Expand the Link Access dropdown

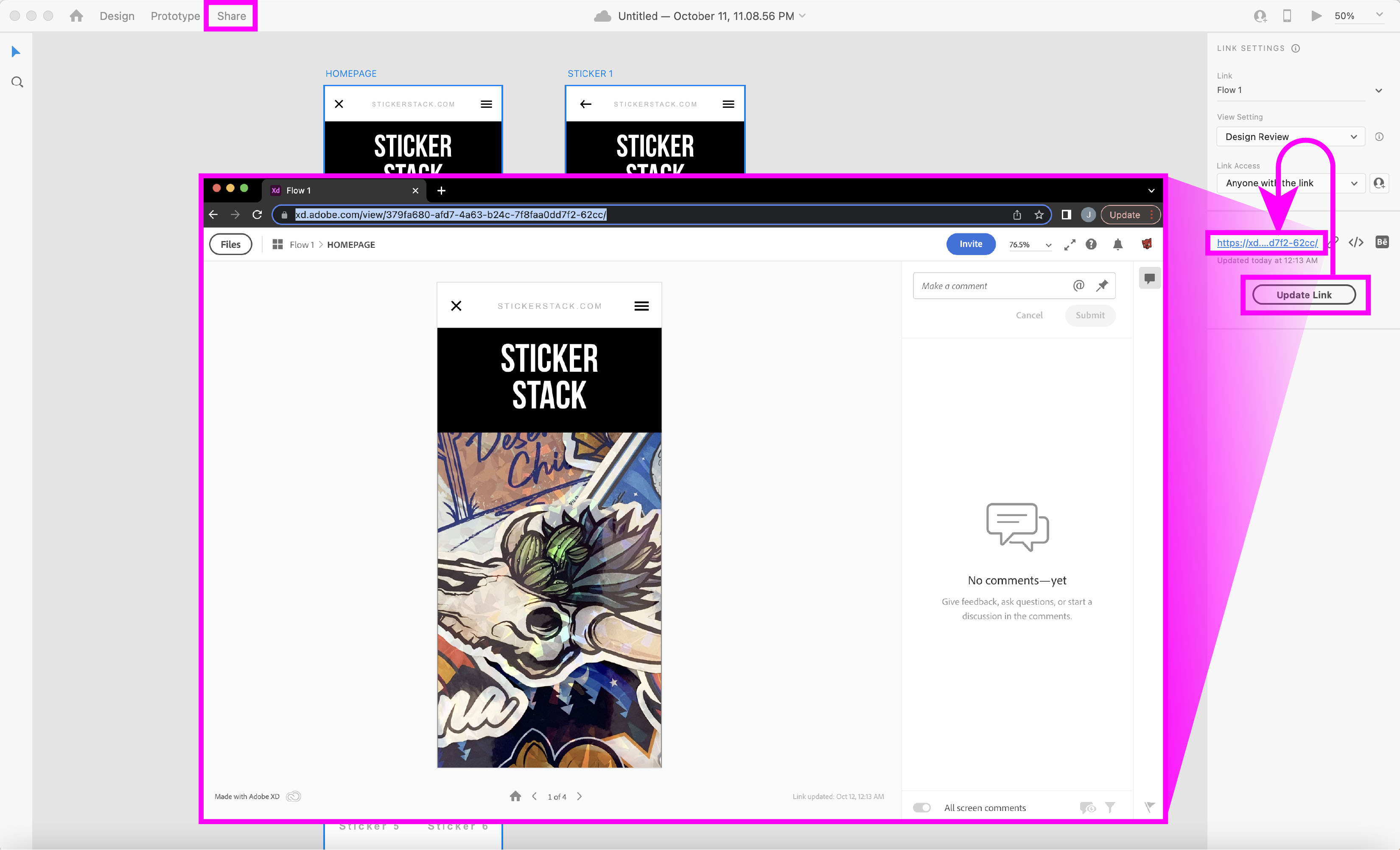pyautogui.click(x=1290, y=183)
